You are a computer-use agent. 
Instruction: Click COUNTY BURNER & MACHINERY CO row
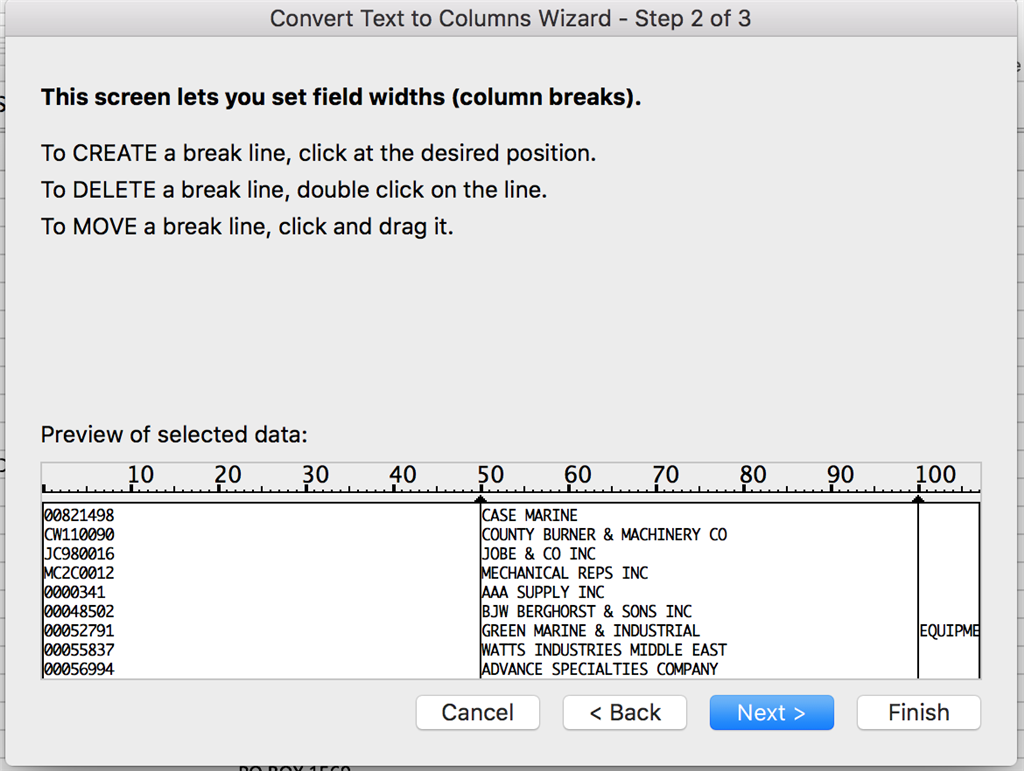pyautogui.click(x=604, y=535)
